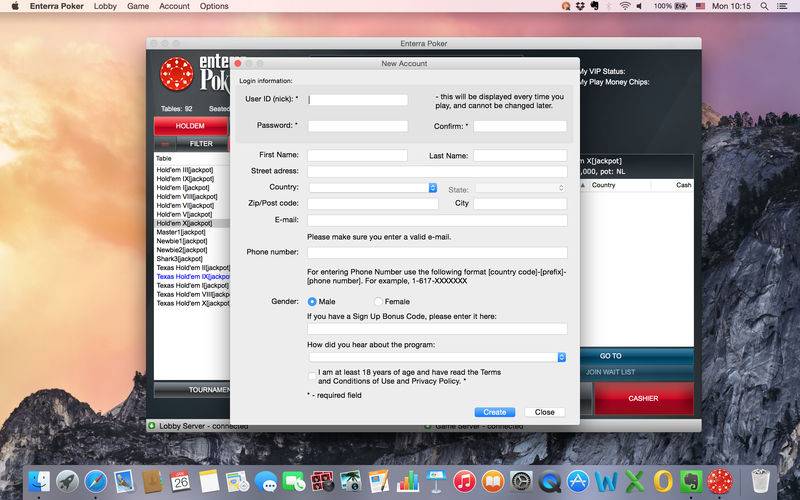
Task: Open the State dropdown
Action: click(520, 188)
